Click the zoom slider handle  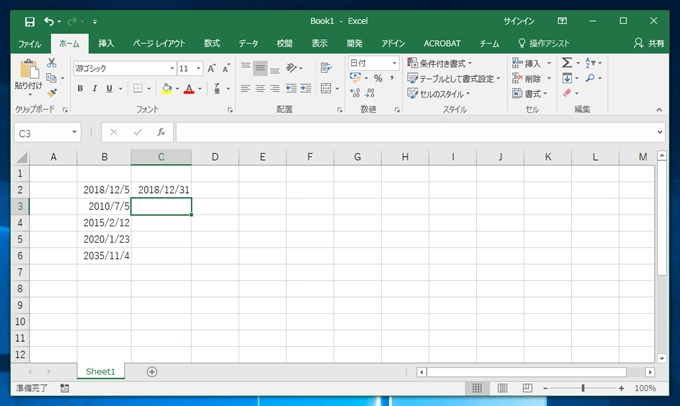(x=583, y=388)
